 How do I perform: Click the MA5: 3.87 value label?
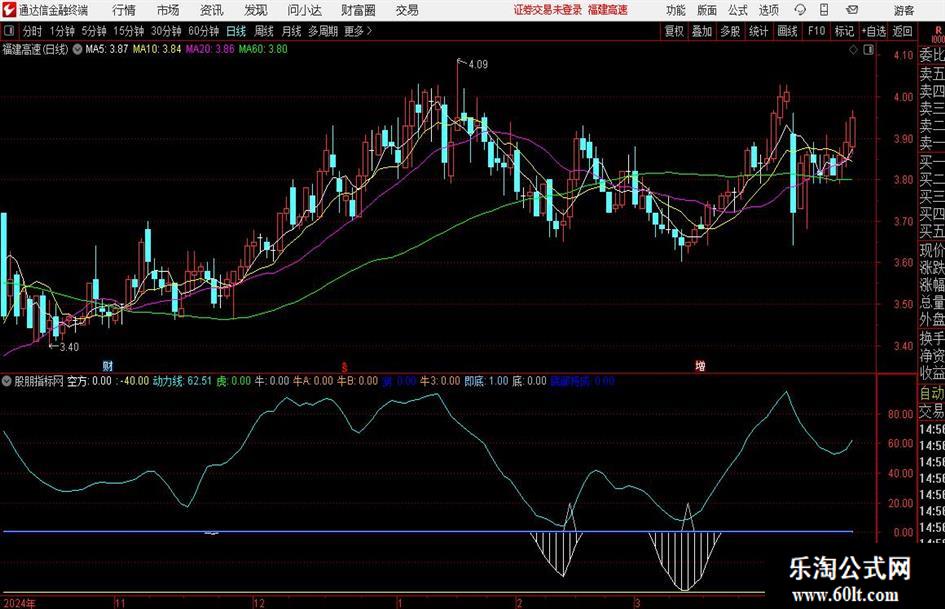click(107, 49)
